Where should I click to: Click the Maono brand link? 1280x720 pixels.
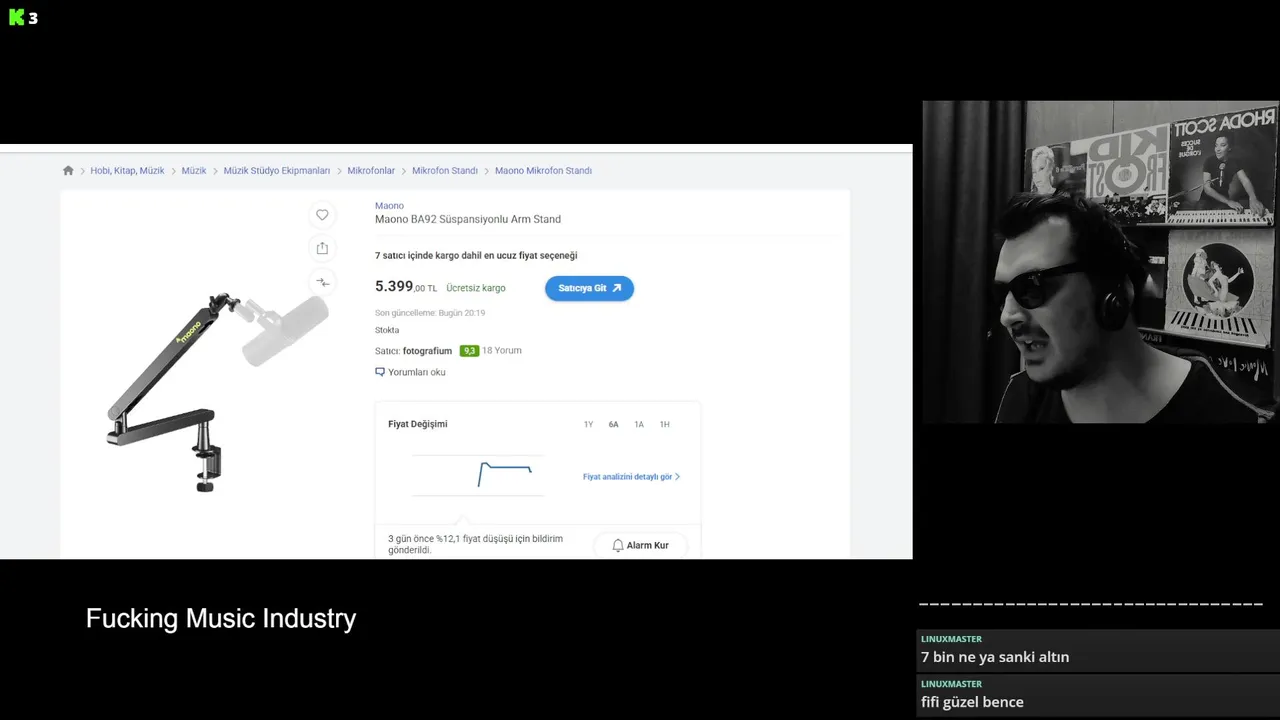coord(389,206)
